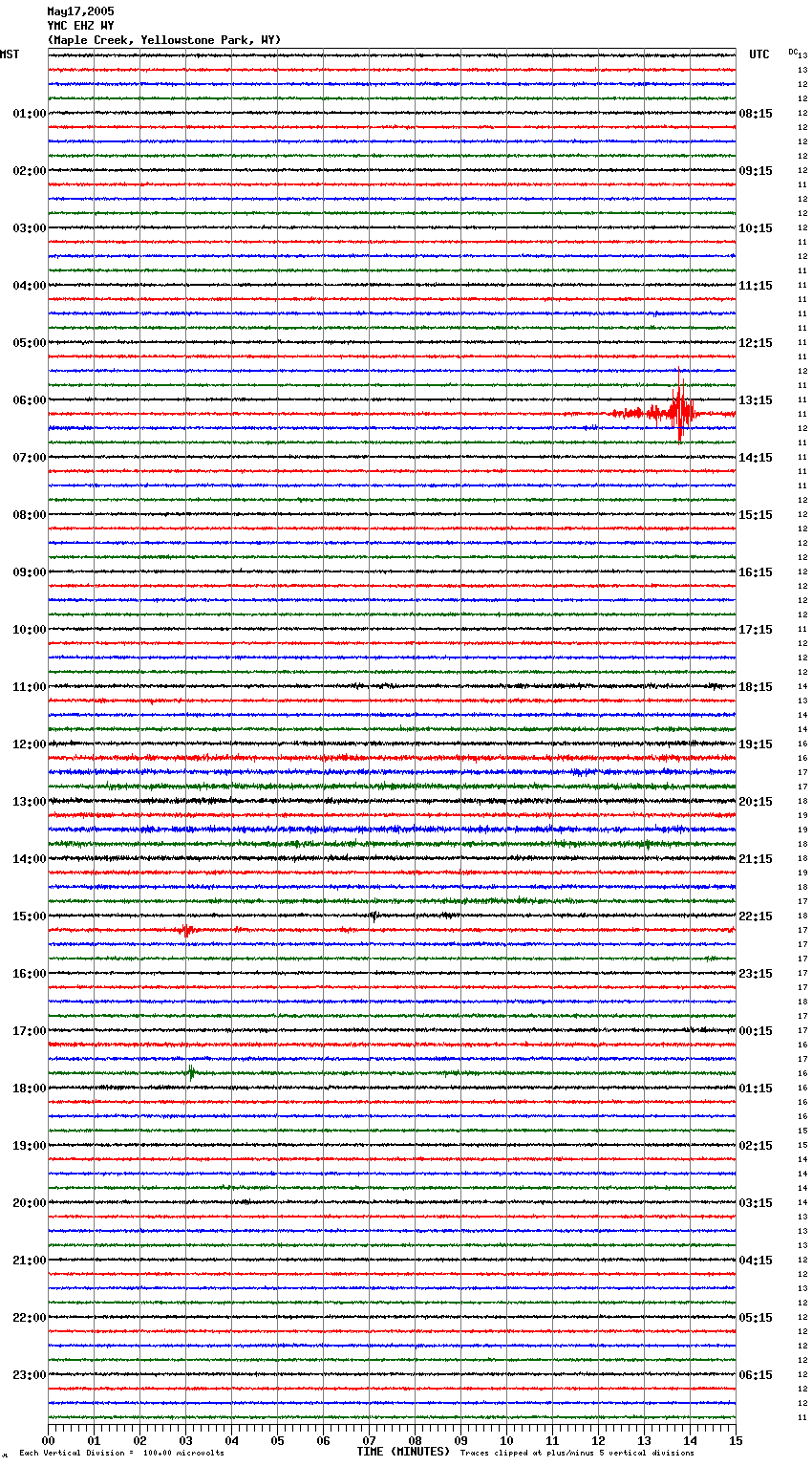The height and width of the screenshot is (1466, 812).
Task: Click the date label May17,2005
Action: click(80, 11)
